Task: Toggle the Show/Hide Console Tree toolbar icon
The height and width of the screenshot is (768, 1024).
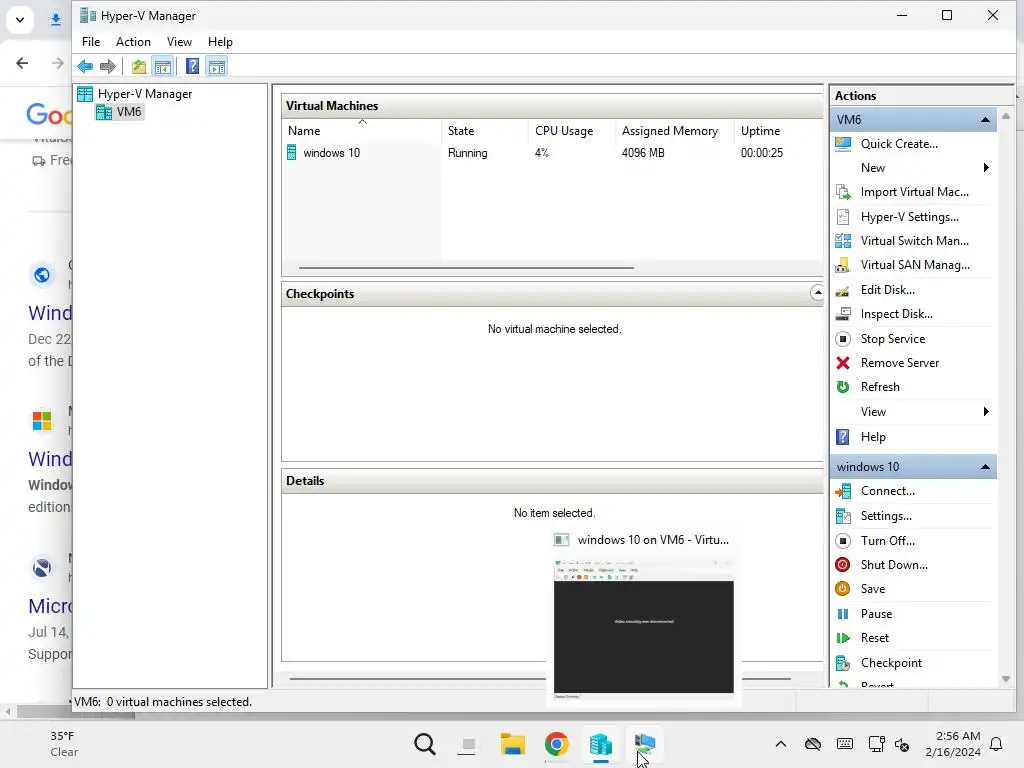Action: pyautogui.click(x=163, y=66)
